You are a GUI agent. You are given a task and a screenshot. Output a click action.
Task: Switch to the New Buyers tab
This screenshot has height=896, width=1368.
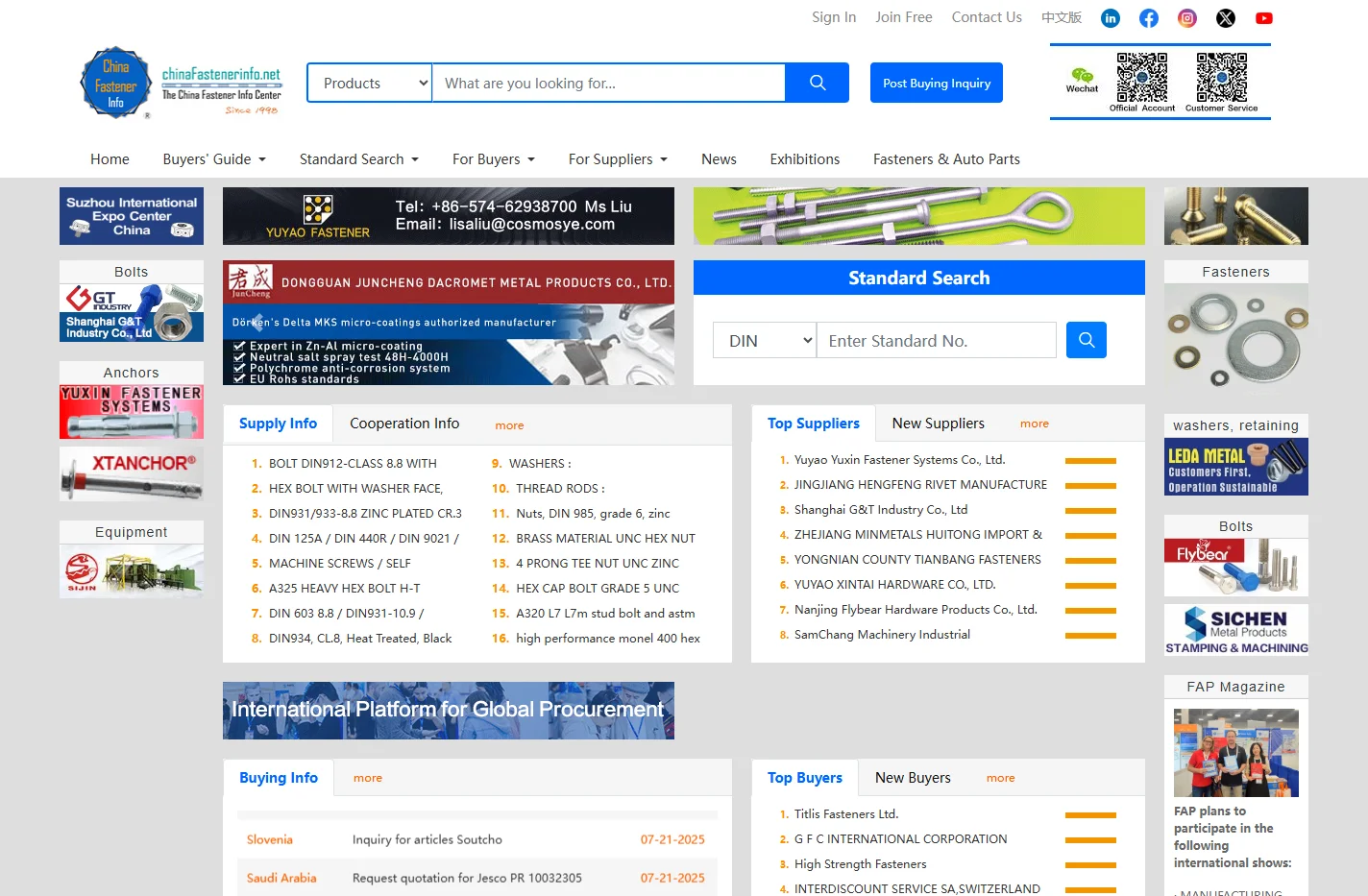pos(913,778)
